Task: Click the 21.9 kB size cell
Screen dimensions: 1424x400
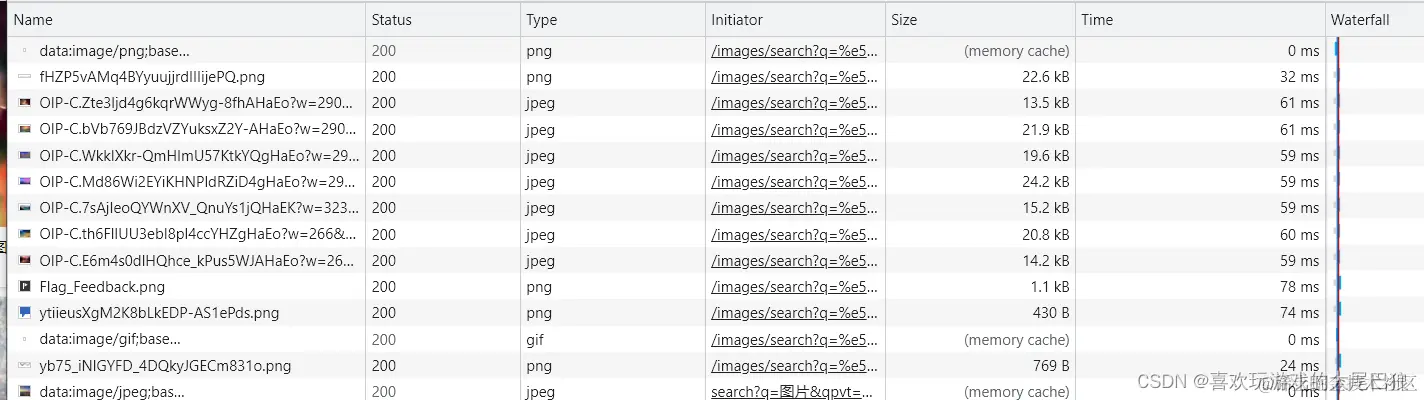Action: [x=1046, y=129]
